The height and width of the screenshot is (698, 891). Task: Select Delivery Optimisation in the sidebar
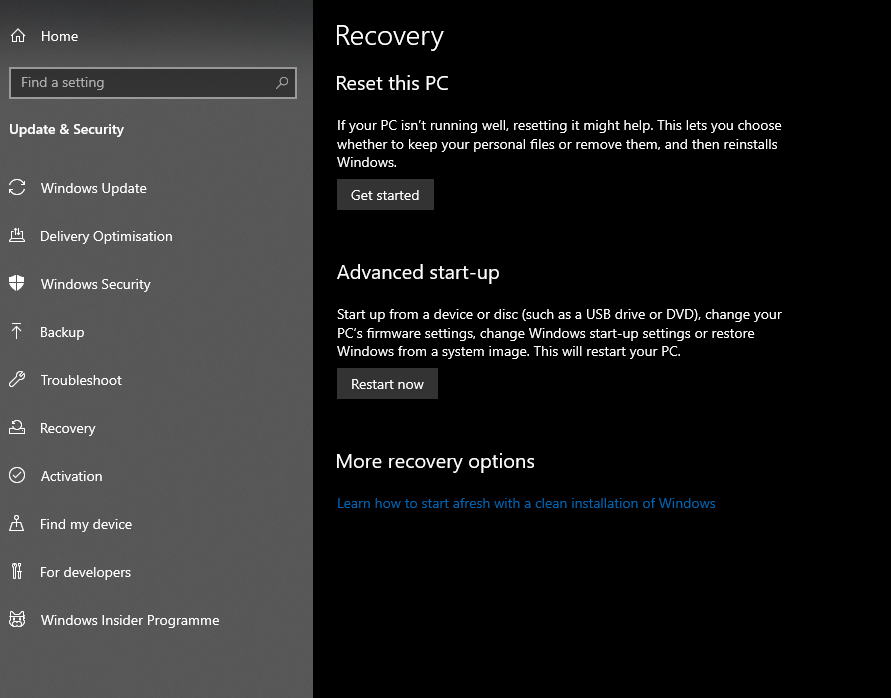[x=106, y=236]
